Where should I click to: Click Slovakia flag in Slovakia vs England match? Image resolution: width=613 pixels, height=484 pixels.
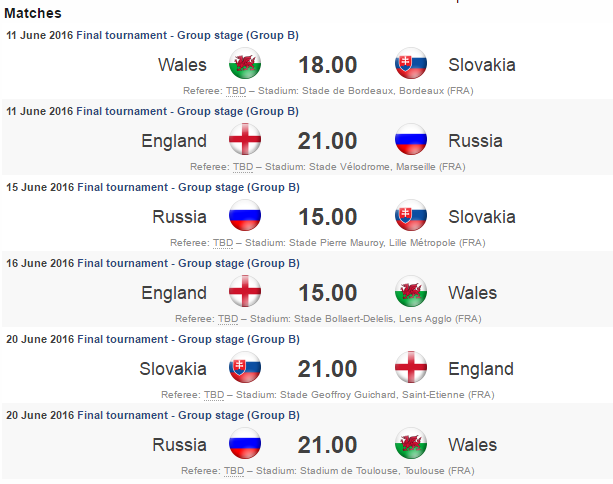pyautogui.click(x=245, y=369)
